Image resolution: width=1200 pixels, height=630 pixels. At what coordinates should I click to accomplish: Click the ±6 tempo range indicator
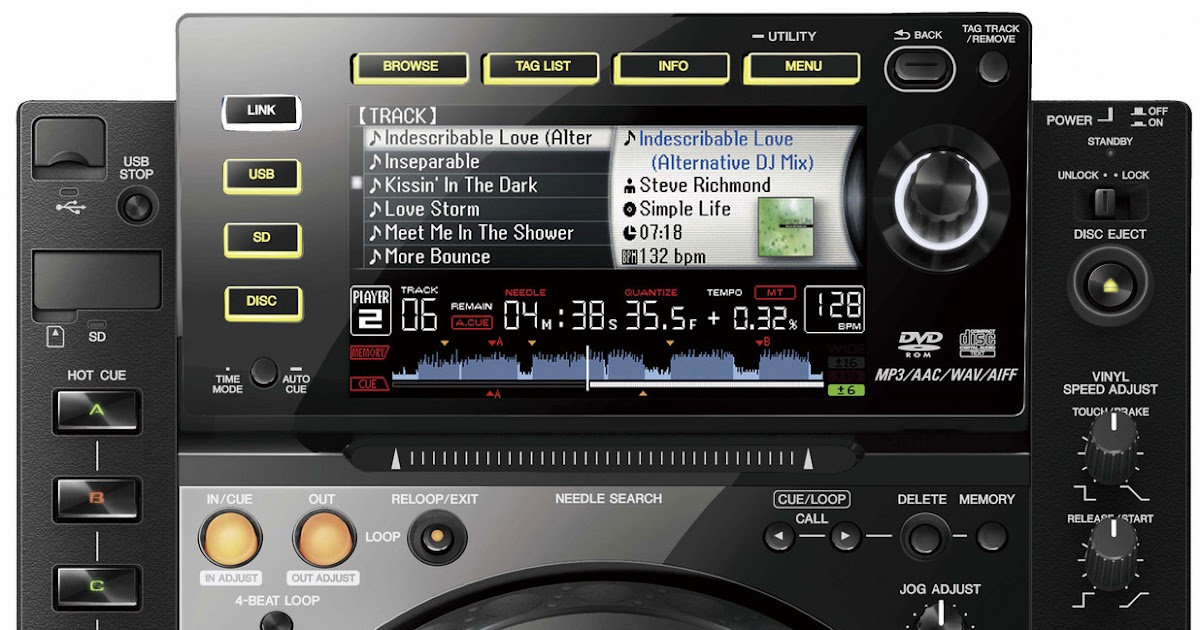coord(846,389)
